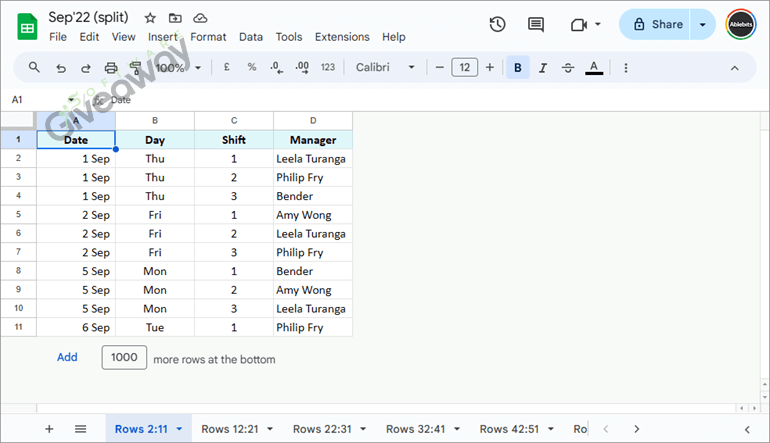Toggle Bold formatting
The width and height of the screenshot is (770, 443).
518,68
